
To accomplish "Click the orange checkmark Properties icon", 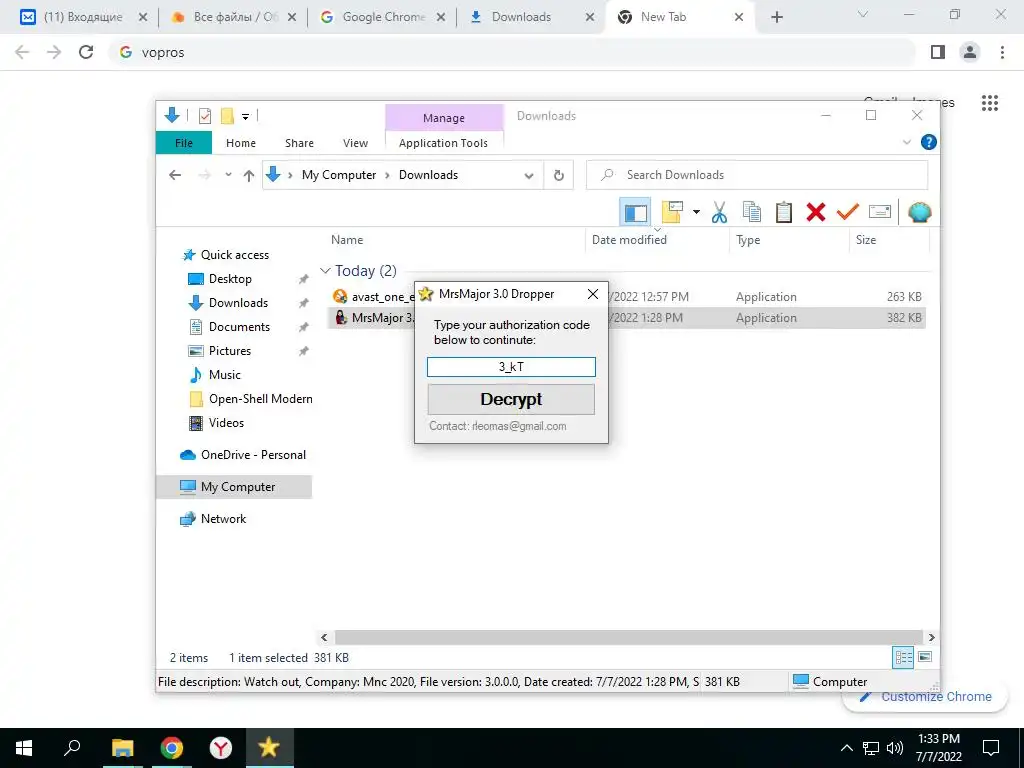I will click(848, 212).
